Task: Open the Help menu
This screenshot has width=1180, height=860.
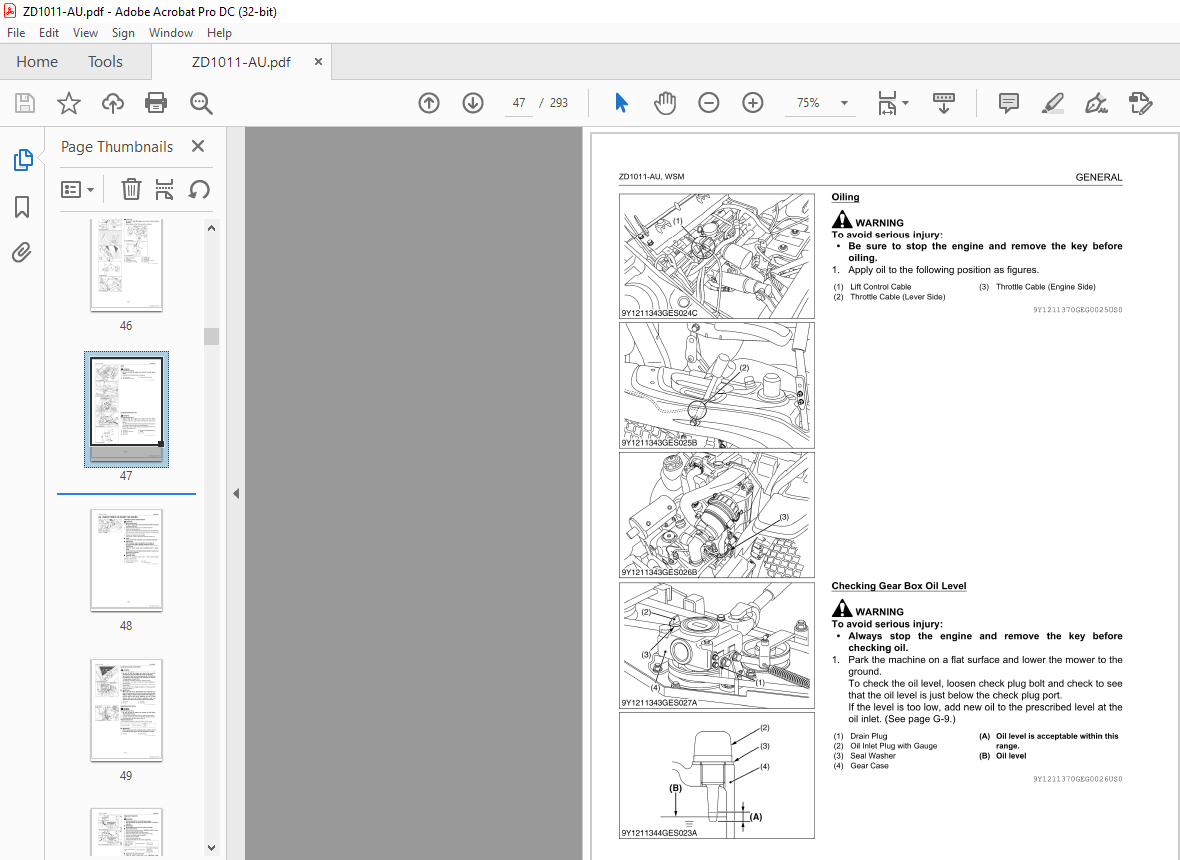Action: pyautogui.click(x=219, y=32)
